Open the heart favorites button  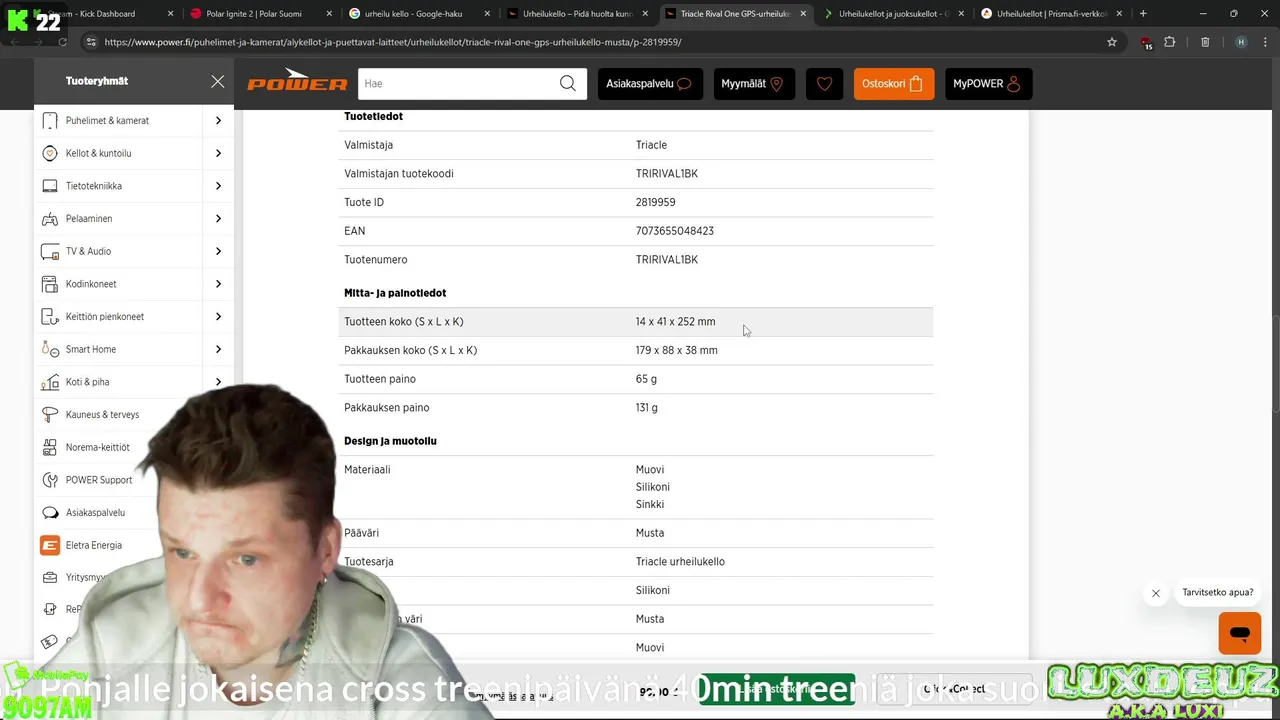(824, 84)
